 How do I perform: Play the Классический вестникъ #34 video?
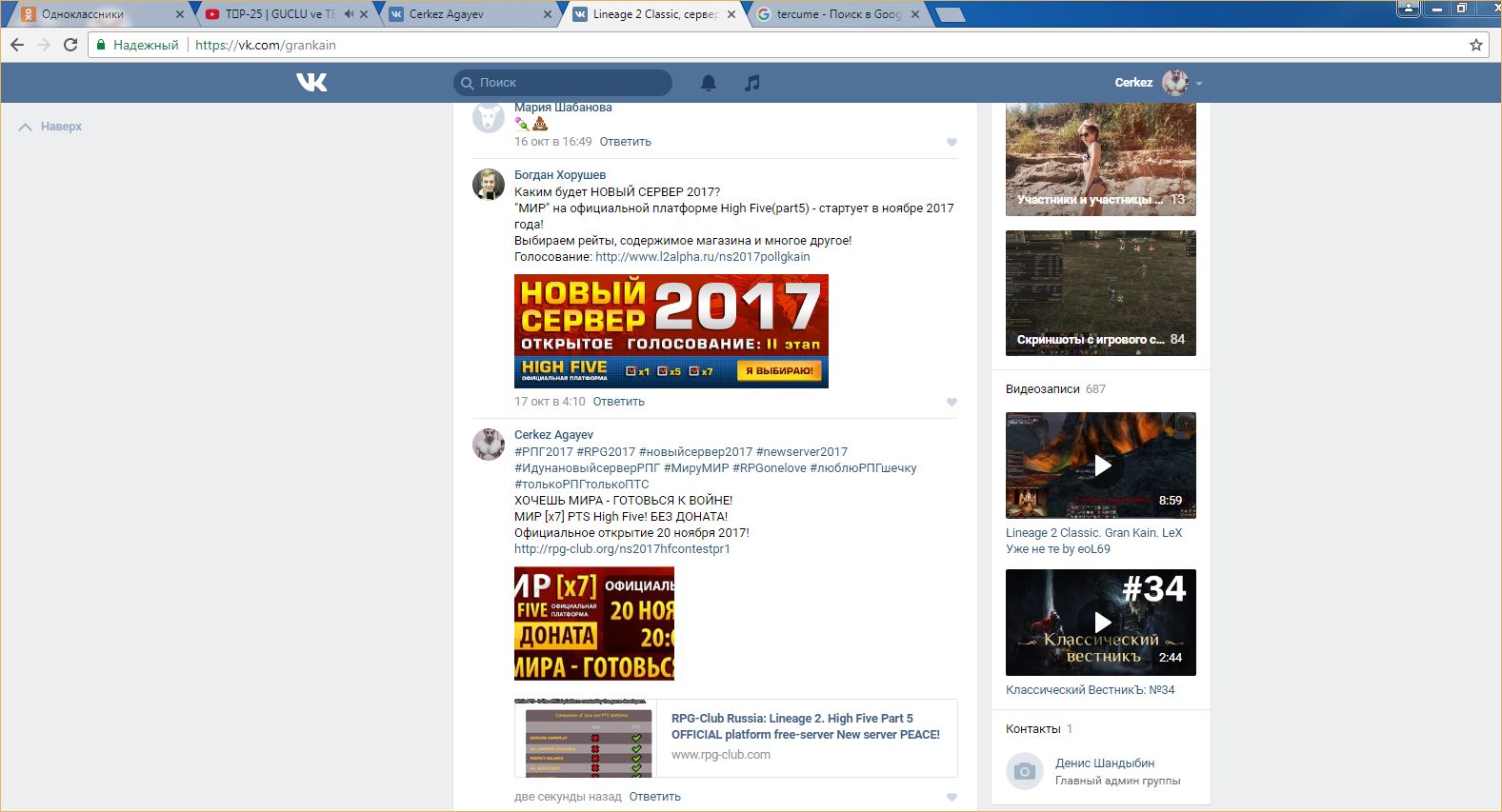click(x=1101, y=623)
